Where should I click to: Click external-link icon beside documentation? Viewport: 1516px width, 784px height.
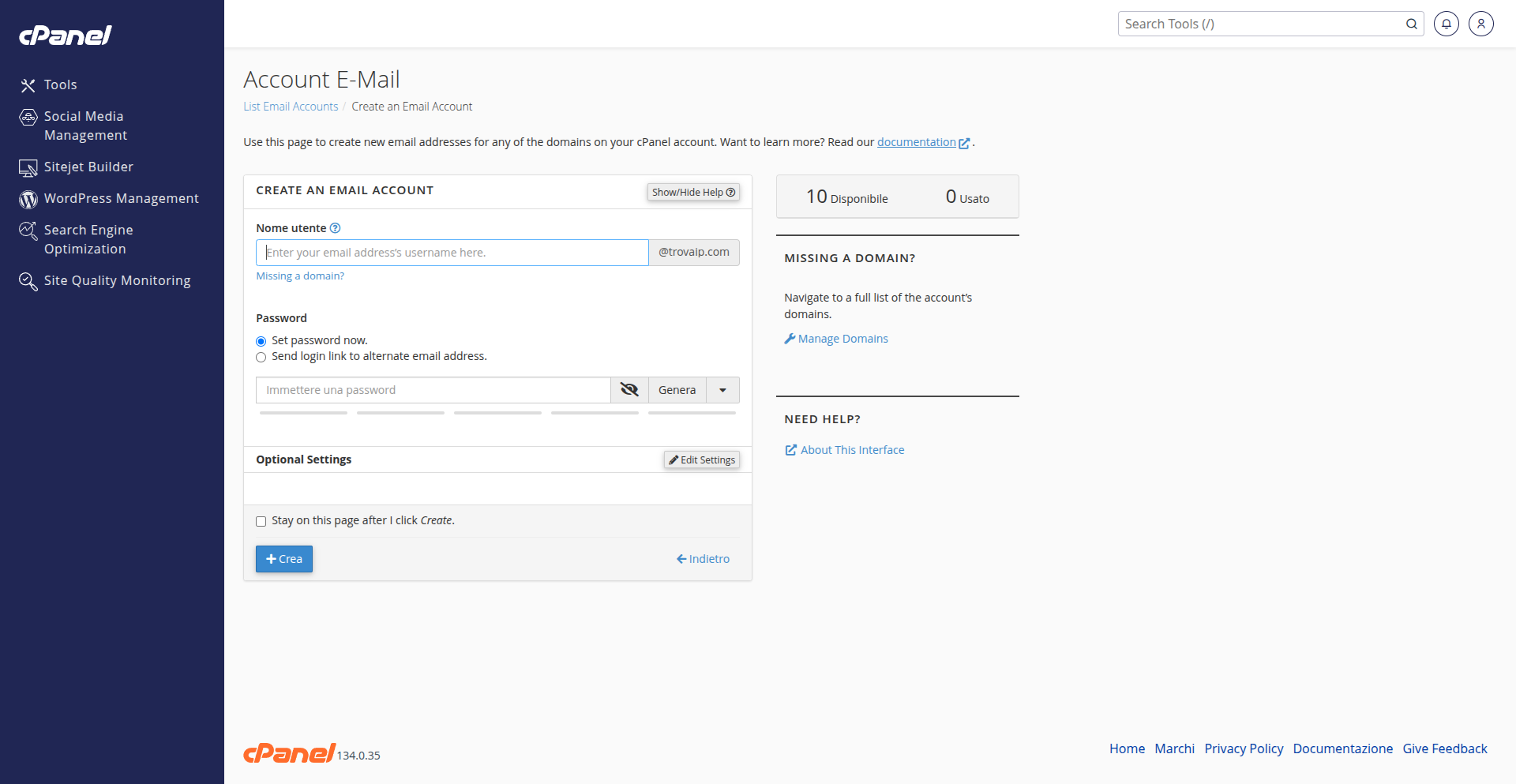pos(964,143)
